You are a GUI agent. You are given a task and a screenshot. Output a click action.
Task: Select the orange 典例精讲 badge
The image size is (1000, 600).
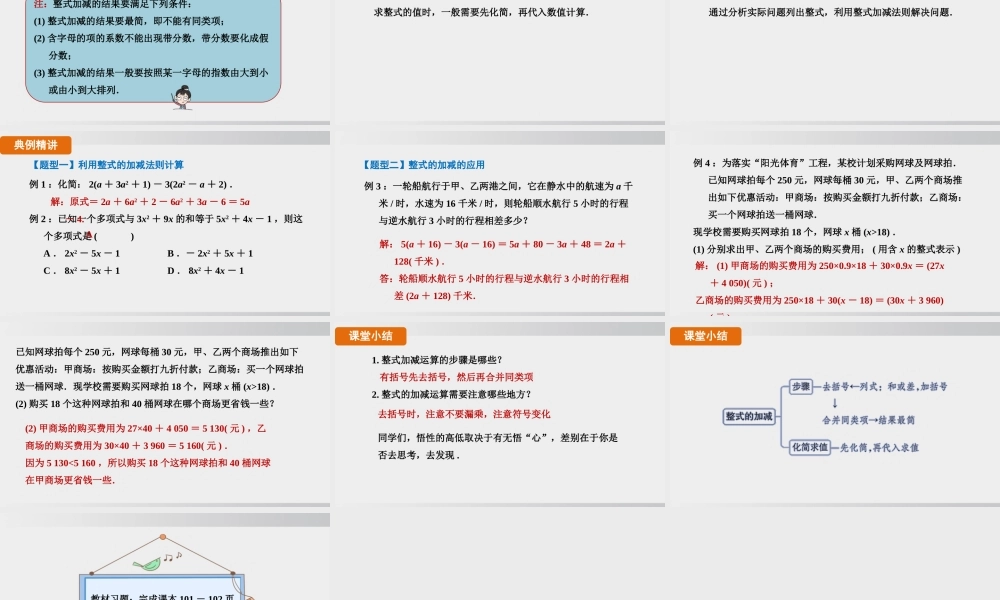click(x=36, y=145)
